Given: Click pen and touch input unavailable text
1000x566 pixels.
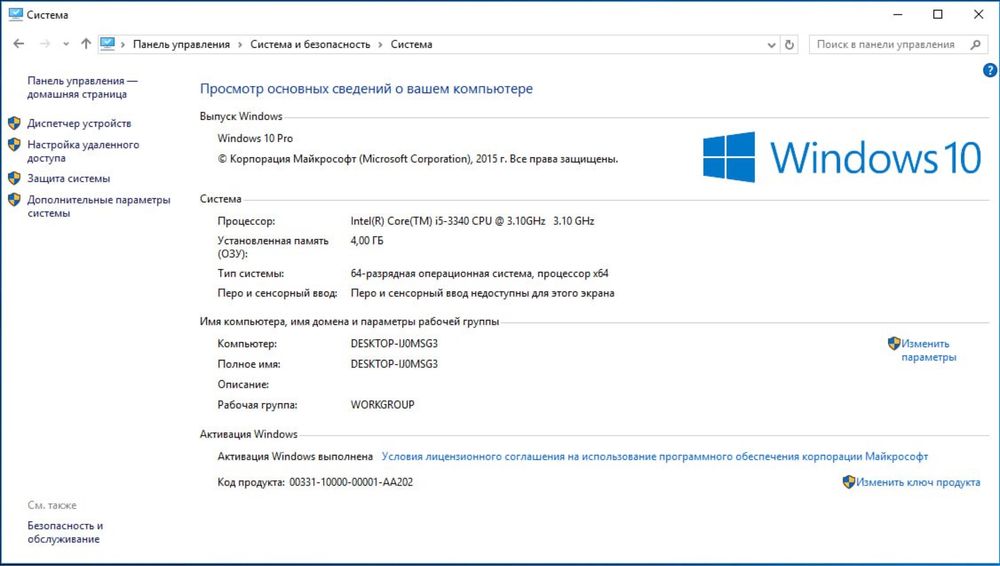Looking at the screenshot, I should coord(483,293).
